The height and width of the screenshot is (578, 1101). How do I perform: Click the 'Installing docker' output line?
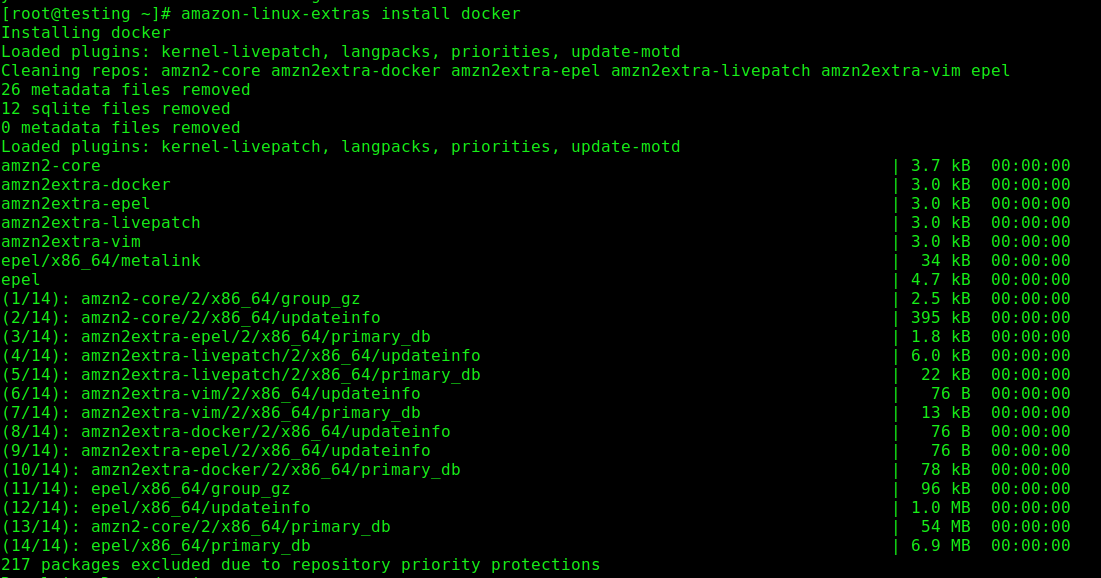[86, 33]
